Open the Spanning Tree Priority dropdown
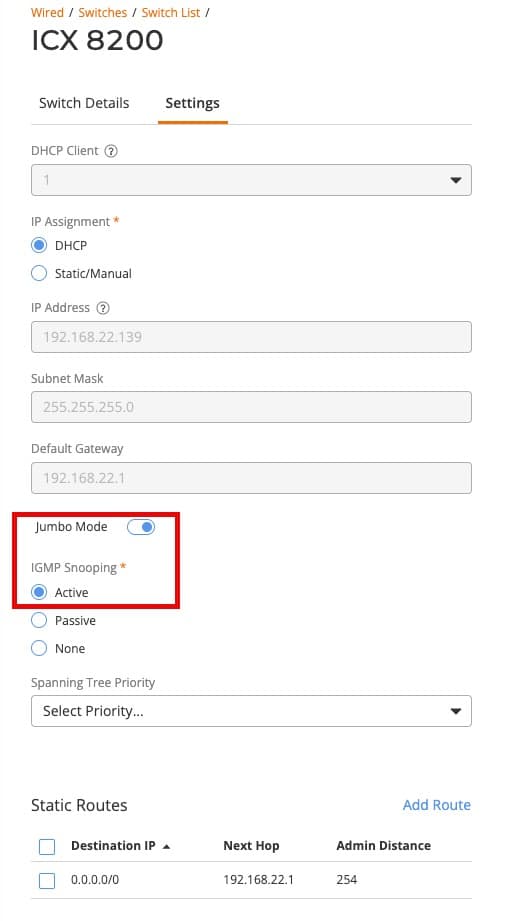 coord(251,711)
